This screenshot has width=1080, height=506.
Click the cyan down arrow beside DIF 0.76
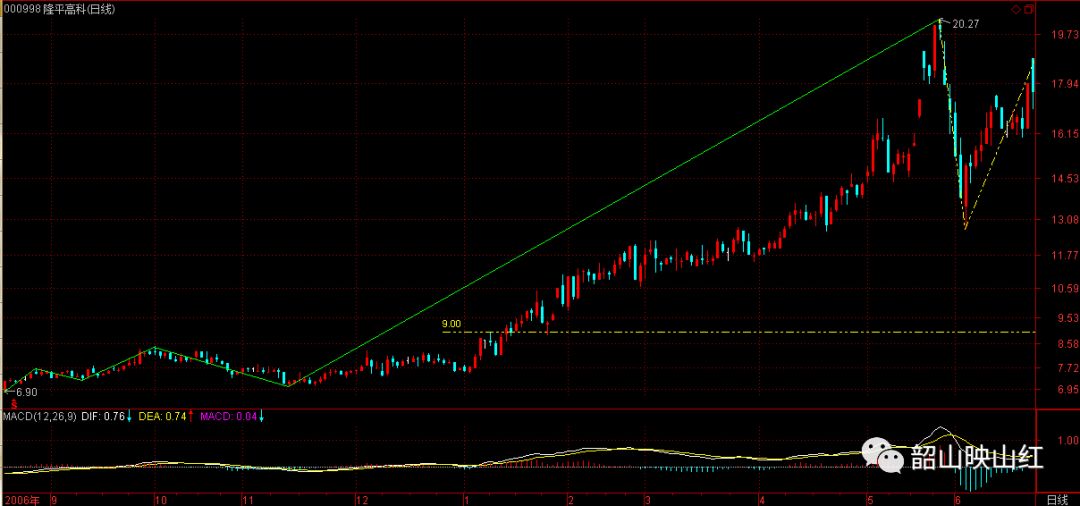(129, 416)
